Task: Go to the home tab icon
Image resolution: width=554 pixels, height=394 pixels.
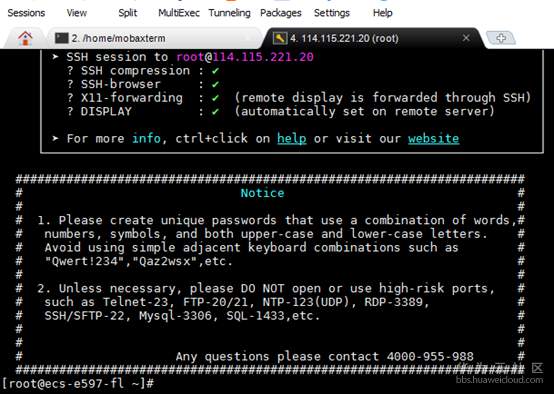Action: [25, 38]
